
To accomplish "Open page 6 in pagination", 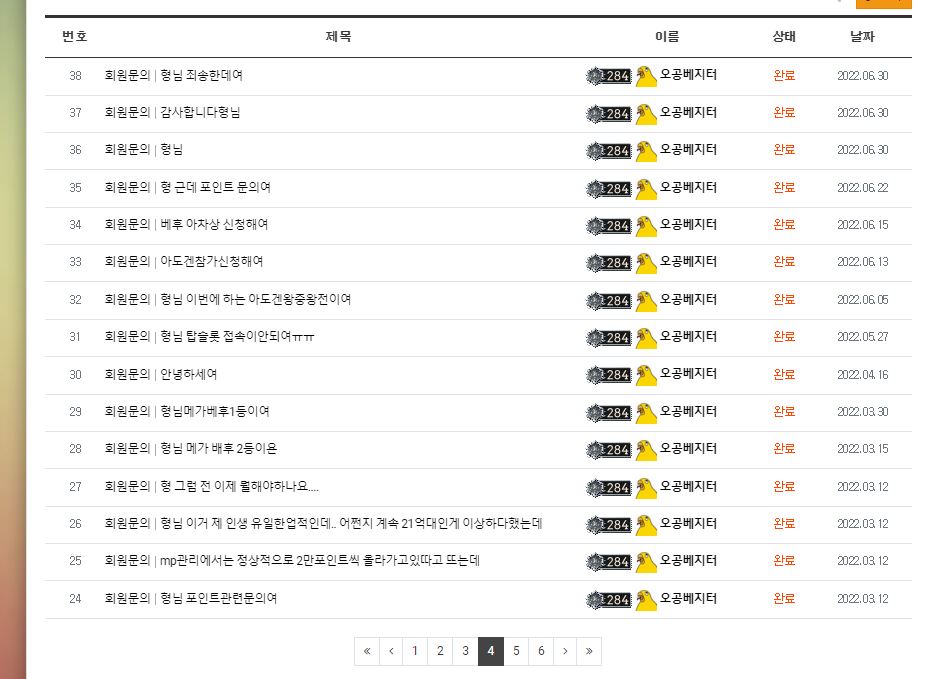I will coord(541,651).
